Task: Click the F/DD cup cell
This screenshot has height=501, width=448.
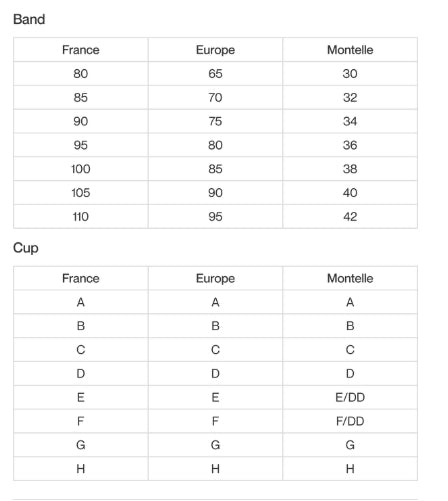Action: click(350, 421)
